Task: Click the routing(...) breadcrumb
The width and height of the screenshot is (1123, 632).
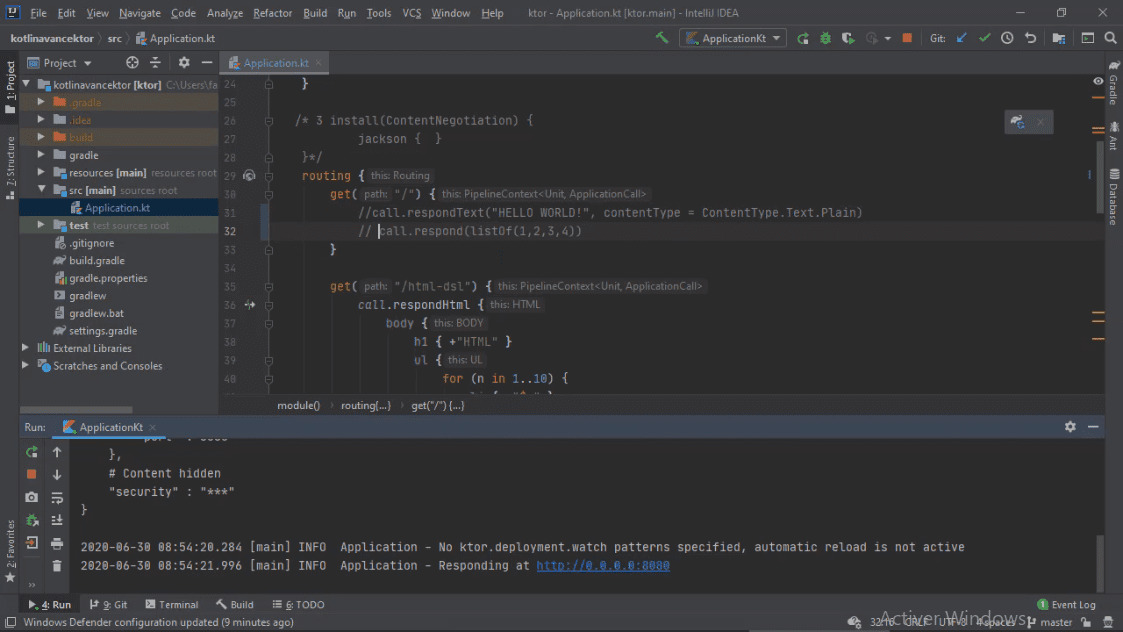Action: click(365, 406)
